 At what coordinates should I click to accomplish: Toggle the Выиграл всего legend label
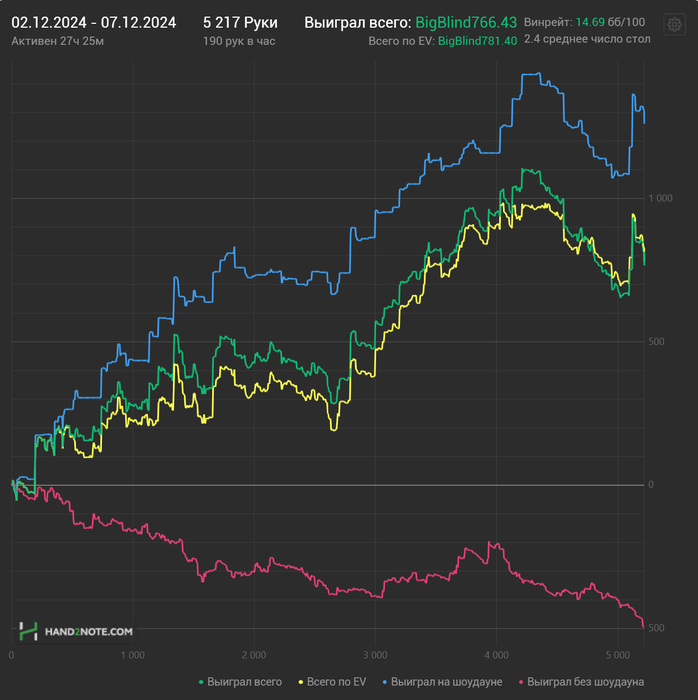tap(244, 682)
